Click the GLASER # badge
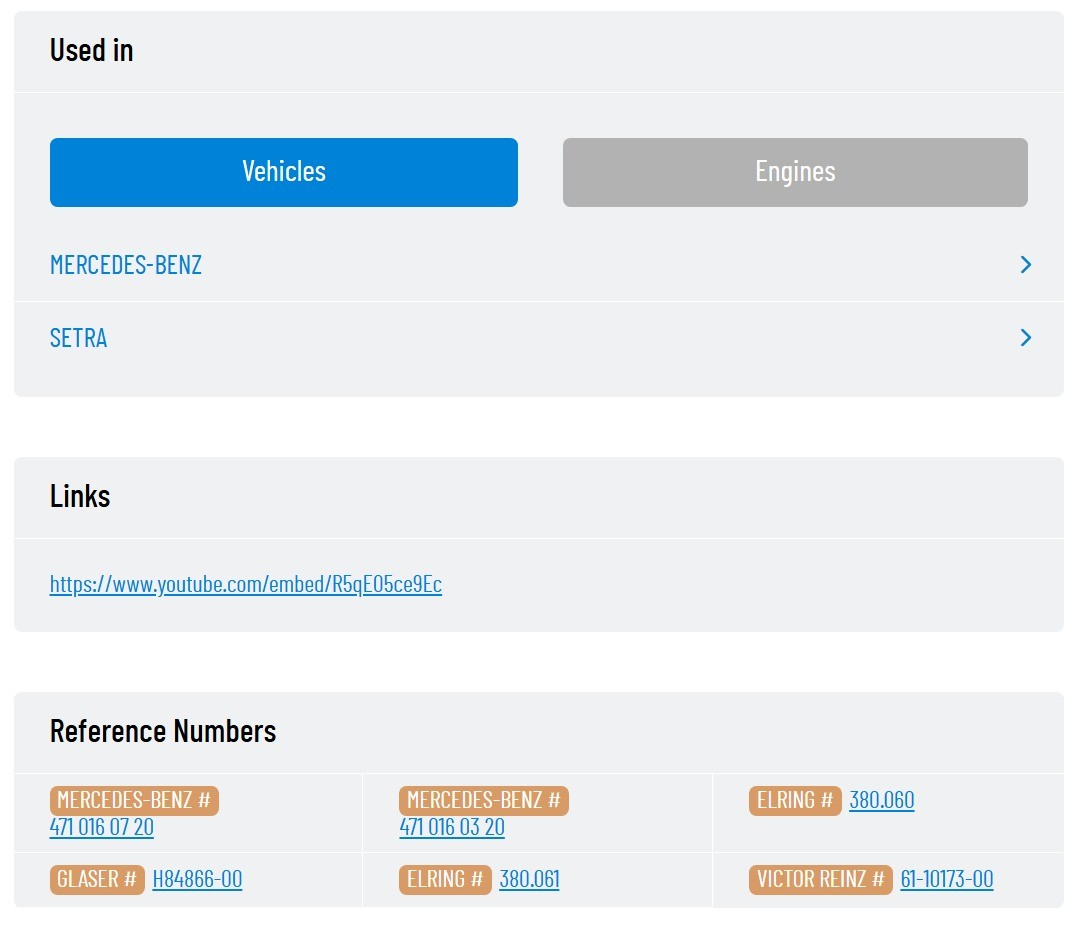Screen dimensions: 1075x925 tap(97, 879)
